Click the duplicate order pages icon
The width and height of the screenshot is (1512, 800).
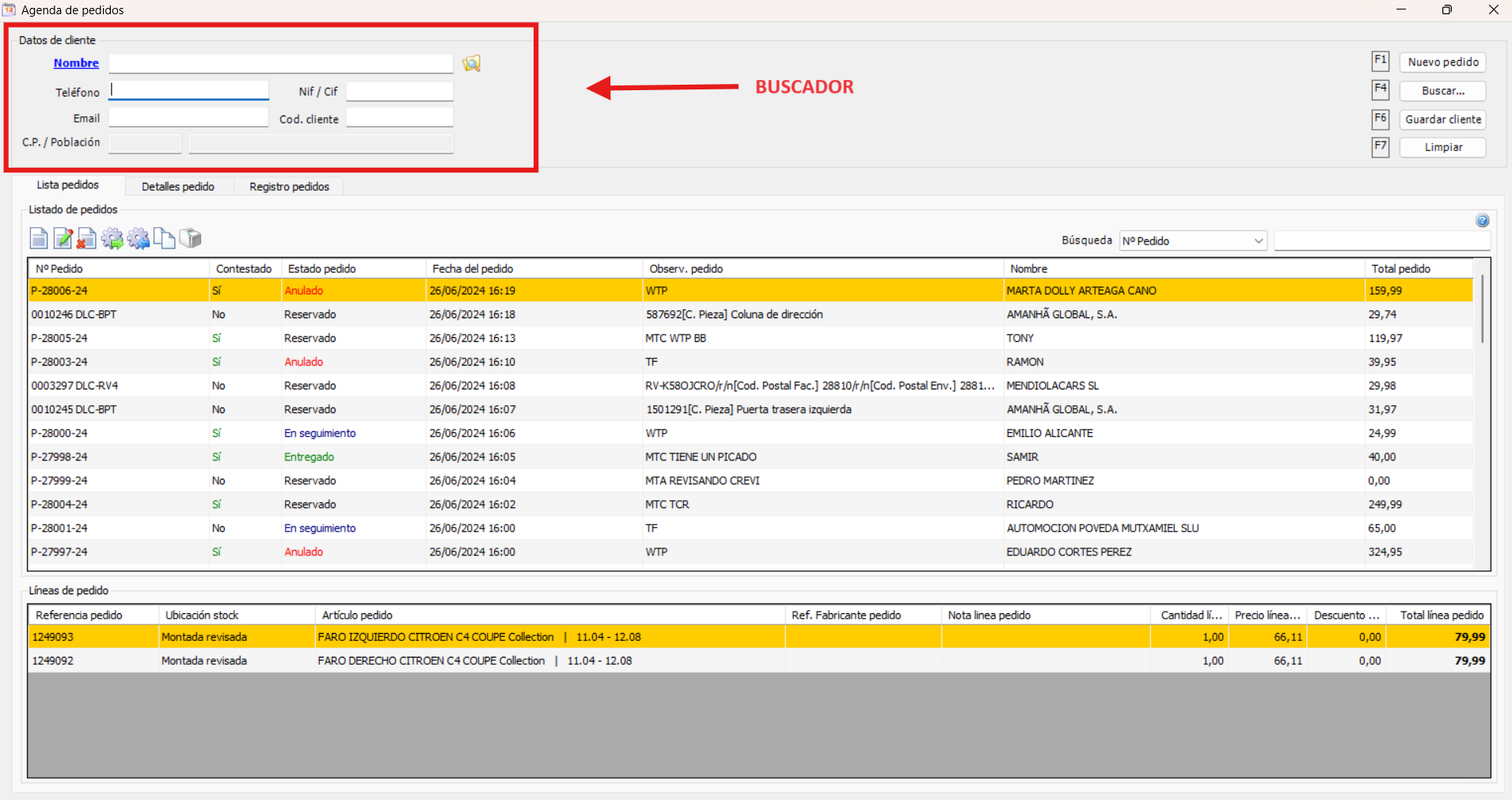point(165,238)
